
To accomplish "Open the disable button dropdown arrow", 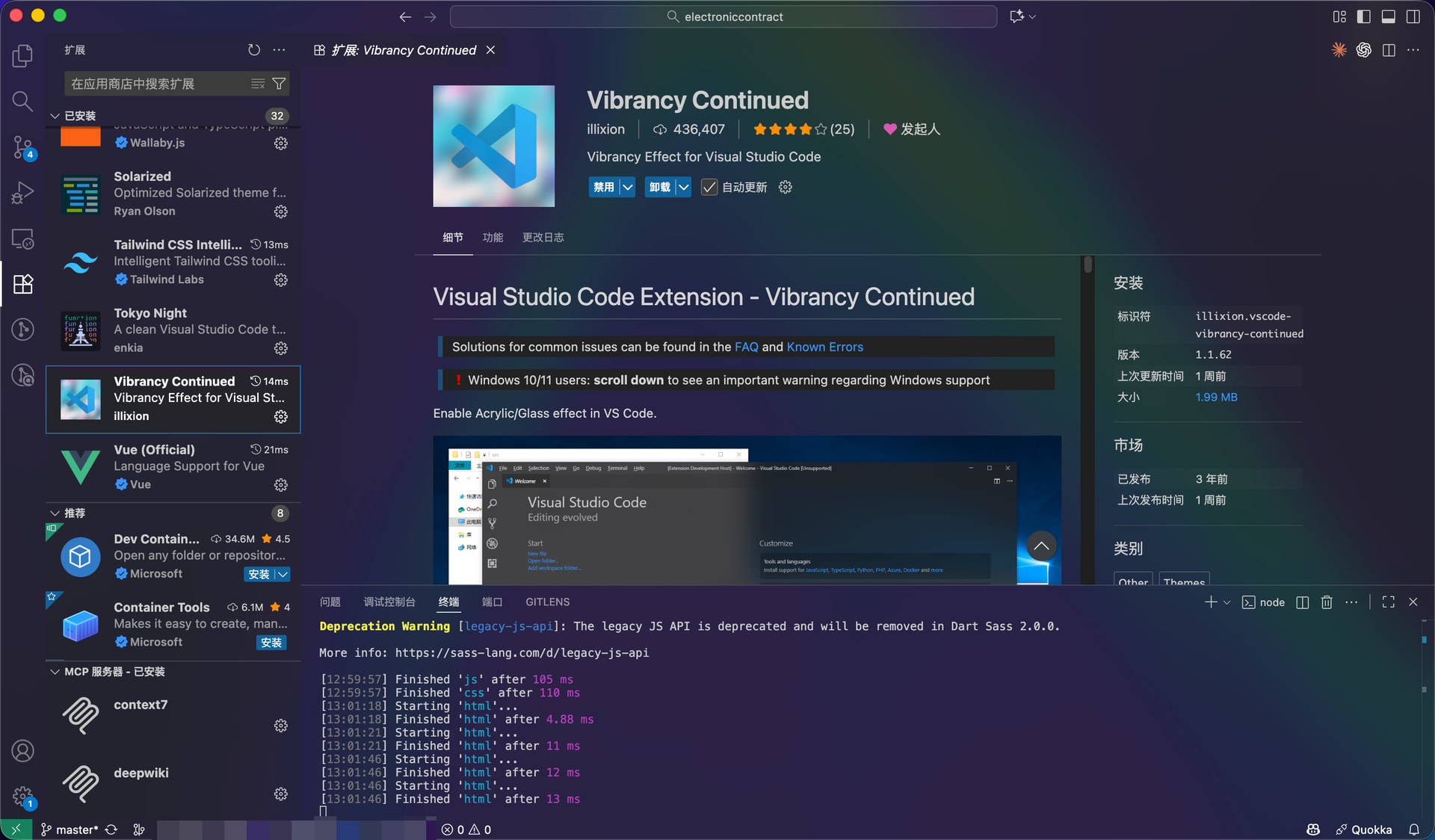I will click(628, 187).
